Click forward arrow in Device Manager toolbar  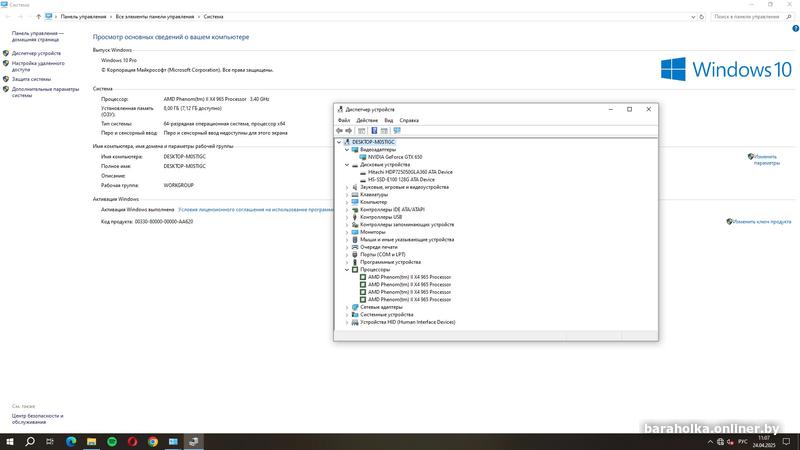coord(348,131)
